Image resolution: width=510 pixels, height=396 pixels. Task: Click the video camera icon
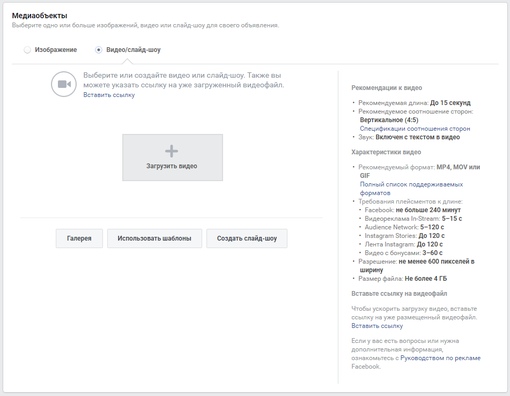tap(64, 84)
